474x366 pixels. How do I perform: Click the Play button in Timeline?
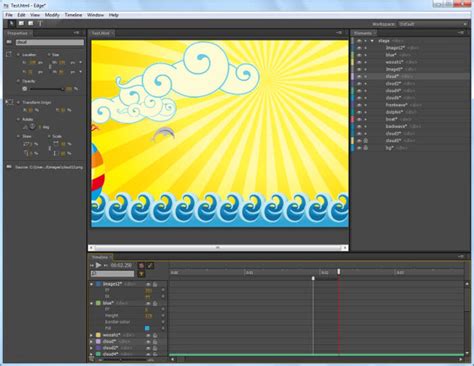(98, 265)
